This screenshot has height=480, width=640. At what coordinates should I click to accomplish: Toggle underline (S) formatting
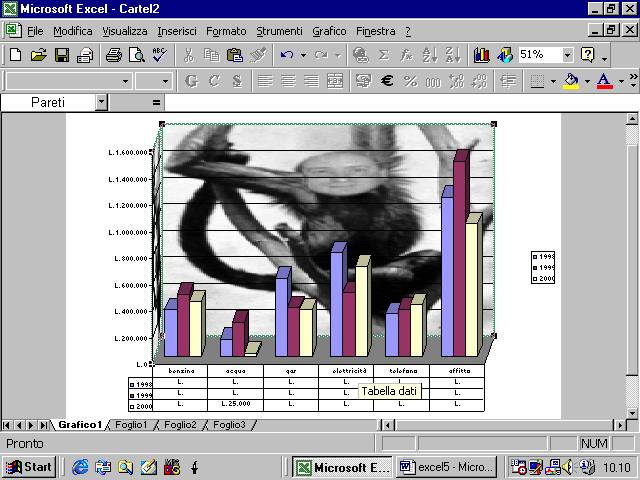click(x=237, y=81)
